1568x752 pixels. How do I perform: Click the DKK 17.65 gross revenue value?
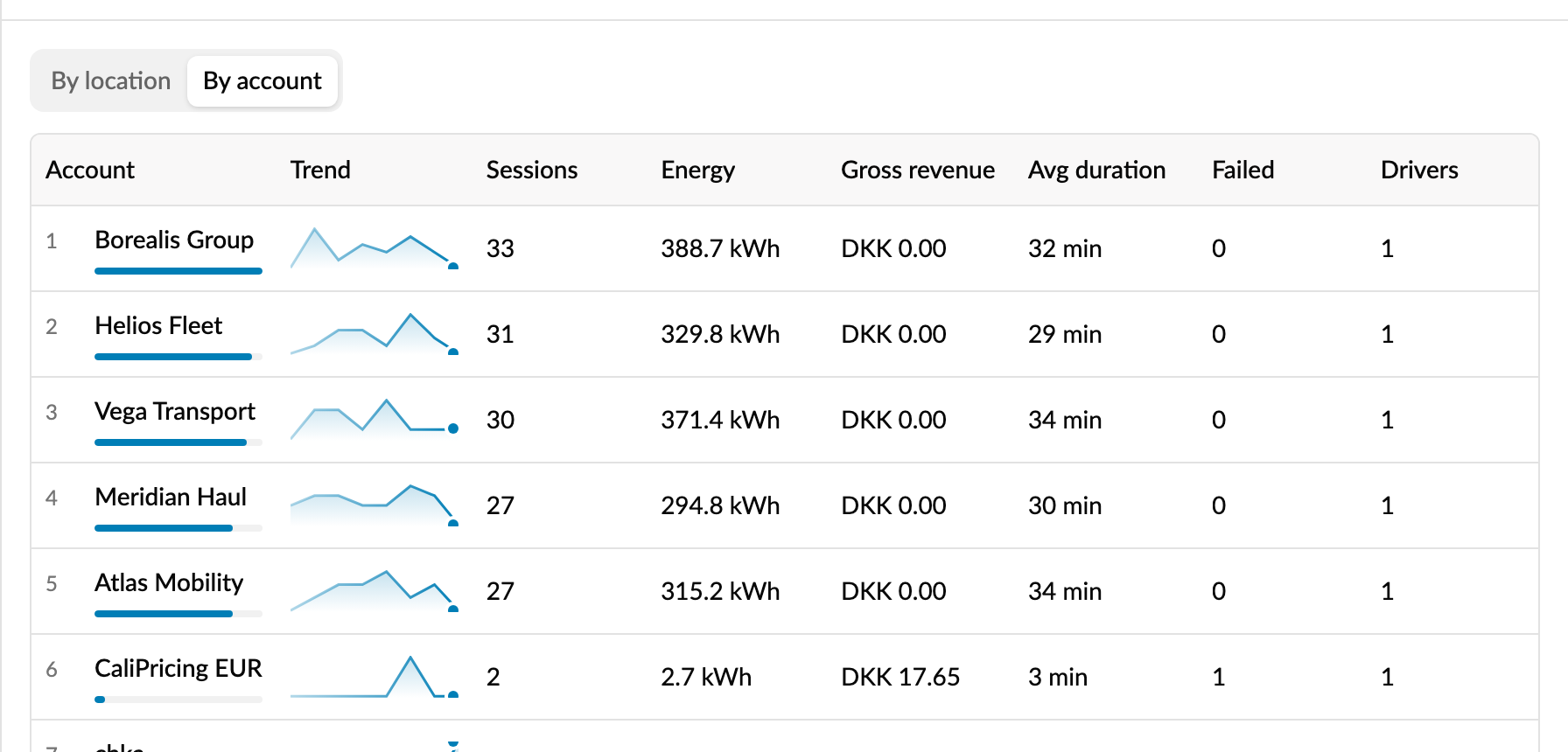[900, 677]
